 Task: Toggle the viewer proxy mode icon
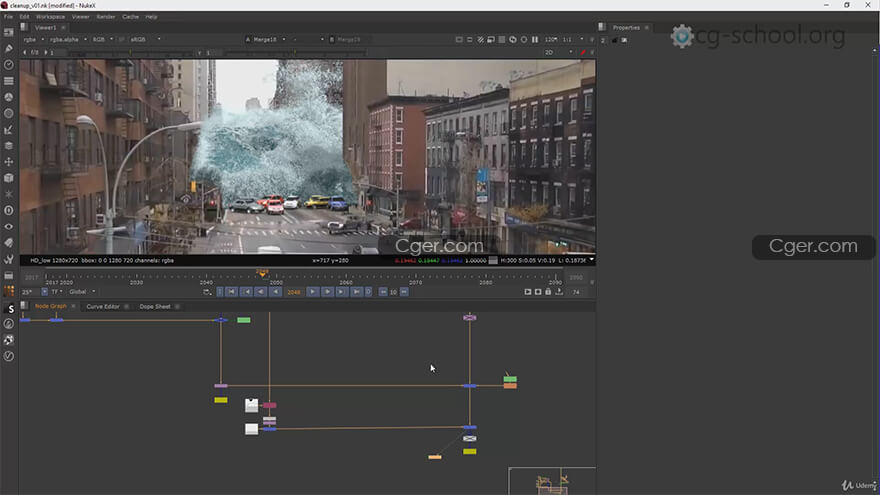click(502, 40)
